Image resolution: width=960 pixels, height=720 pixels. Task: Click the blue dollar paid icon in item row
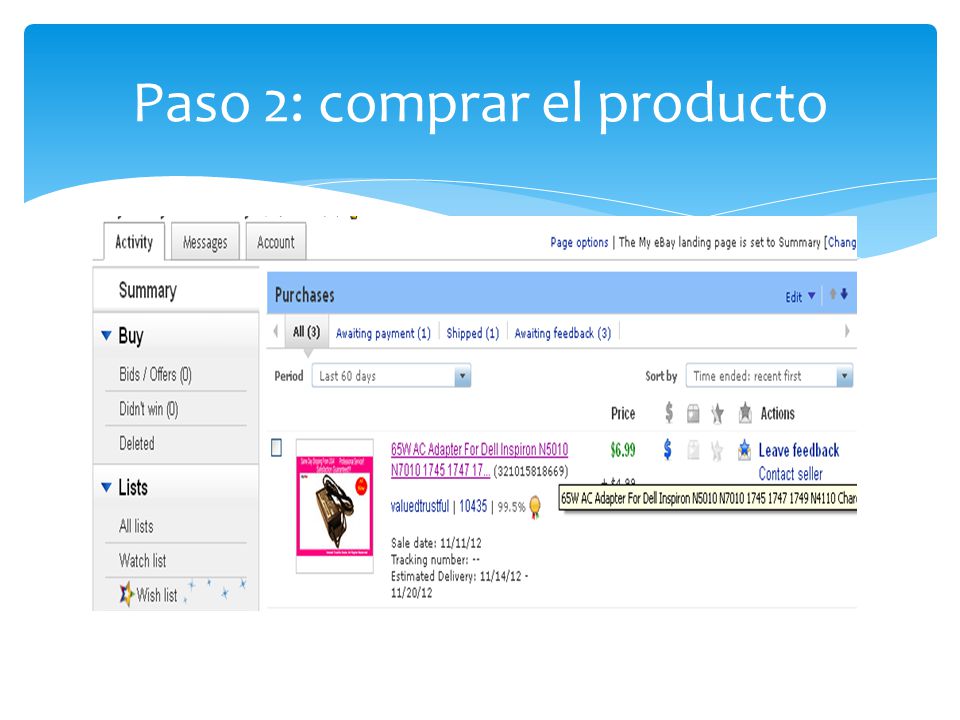tap(668, 450)
